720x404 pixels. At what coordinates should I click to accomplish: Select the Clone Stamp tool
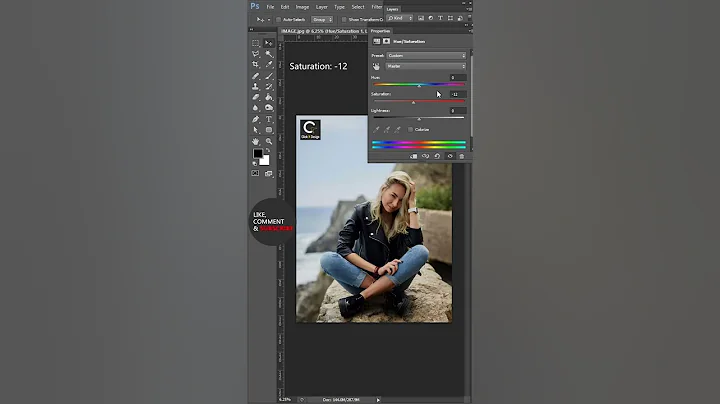(255, 86)
